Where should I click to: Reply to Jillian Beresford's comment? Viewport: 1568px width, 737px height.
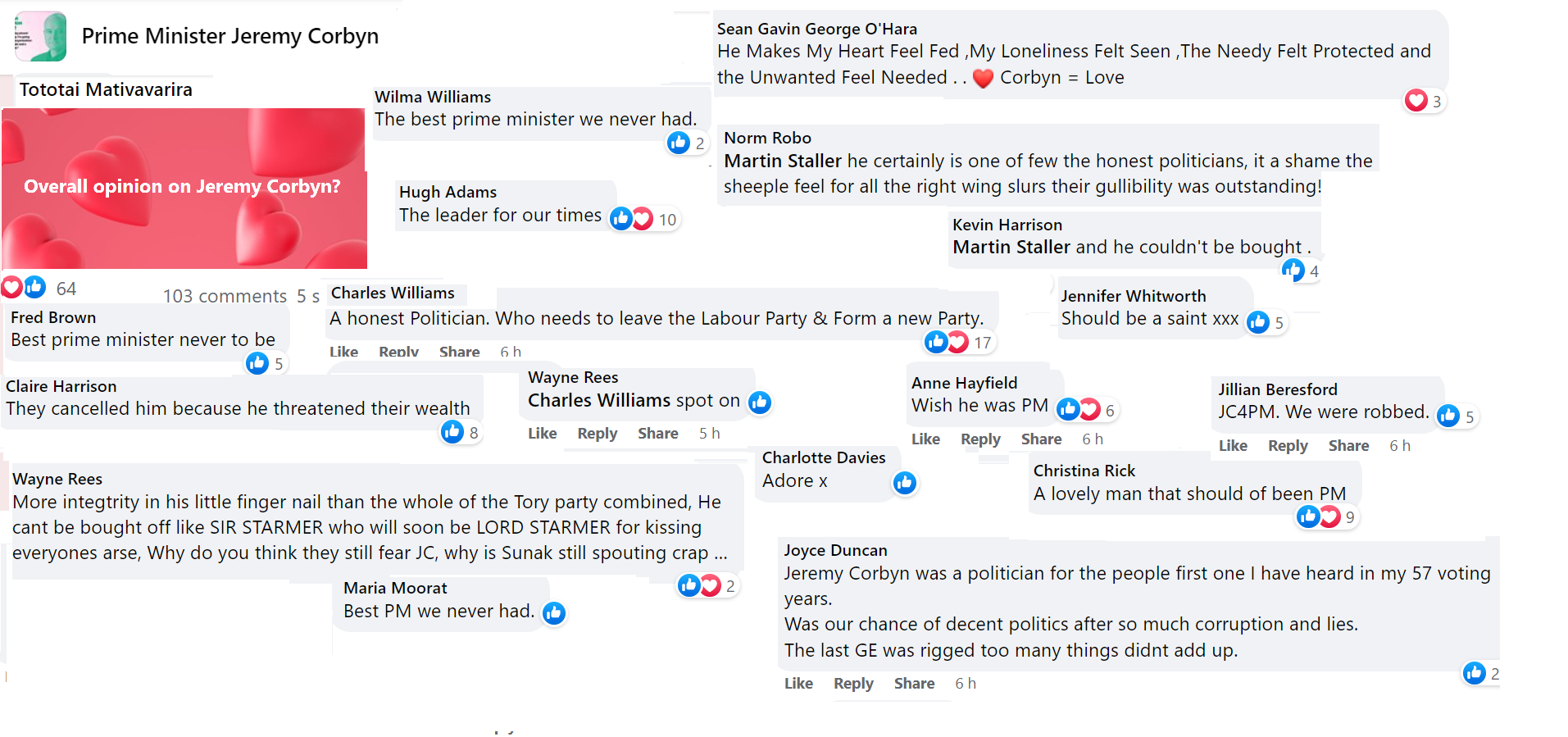pos(1288,446)
